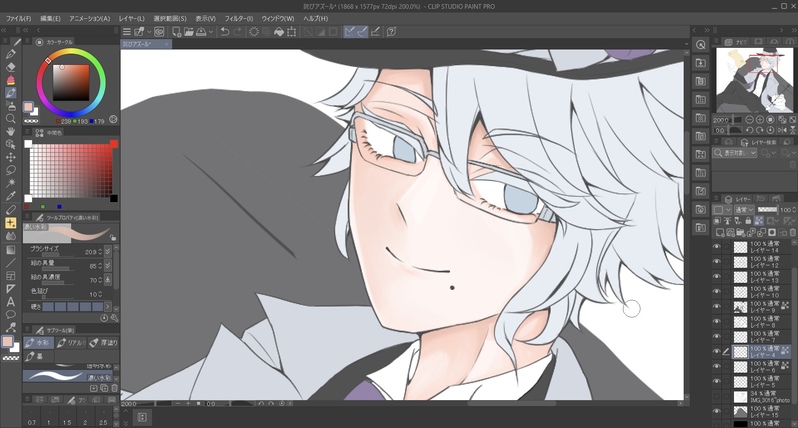Open the 編集(E) menu
Image resolution: width=798 pixels, height=428 pixels.
(50, 18)
